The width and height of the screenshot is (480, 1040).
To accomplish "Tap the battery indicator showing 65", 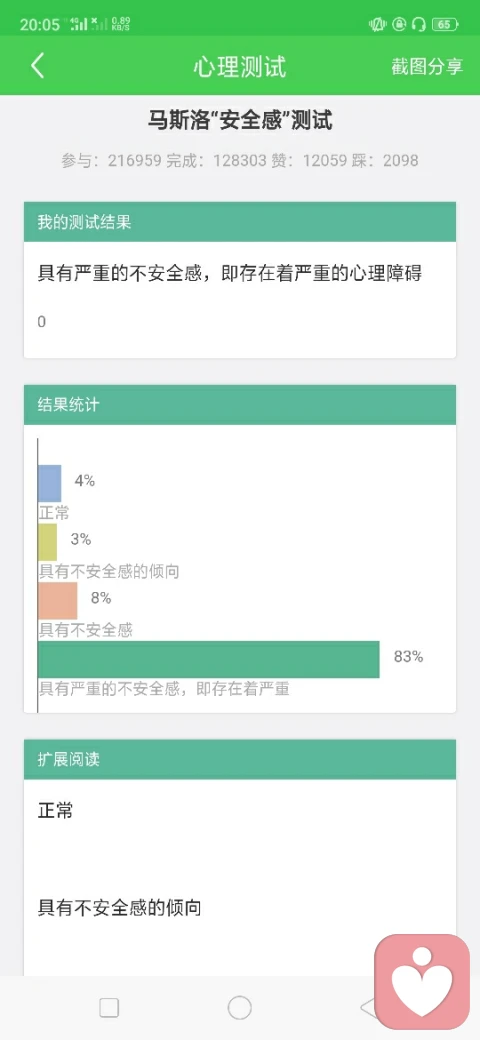I will [x=444, y=25].
